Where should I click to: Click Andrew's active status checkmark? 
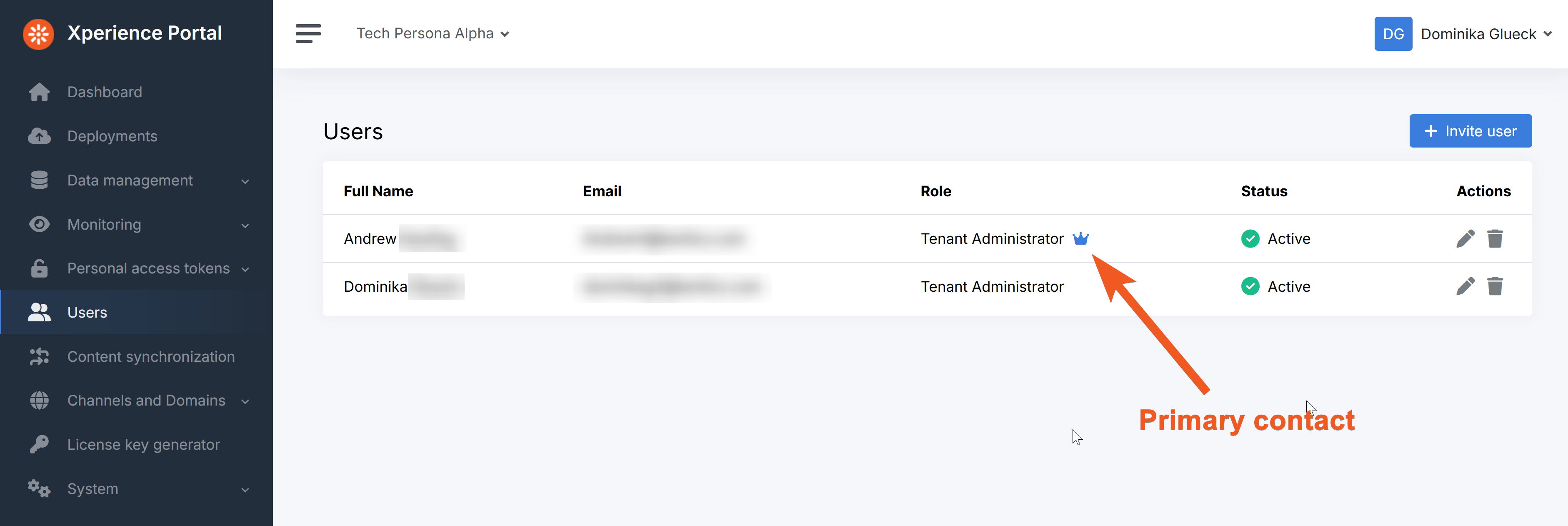pos(1250,239)
